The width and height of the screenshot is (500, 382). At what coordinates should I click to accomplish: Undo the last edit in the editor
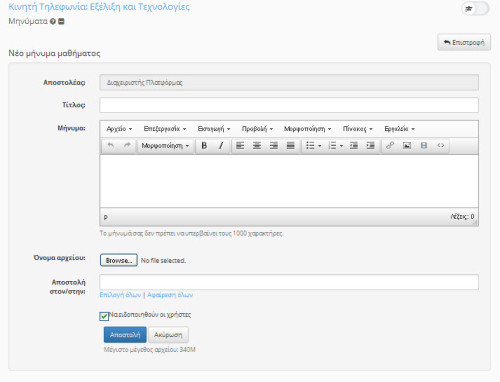[x=111, y=146]
